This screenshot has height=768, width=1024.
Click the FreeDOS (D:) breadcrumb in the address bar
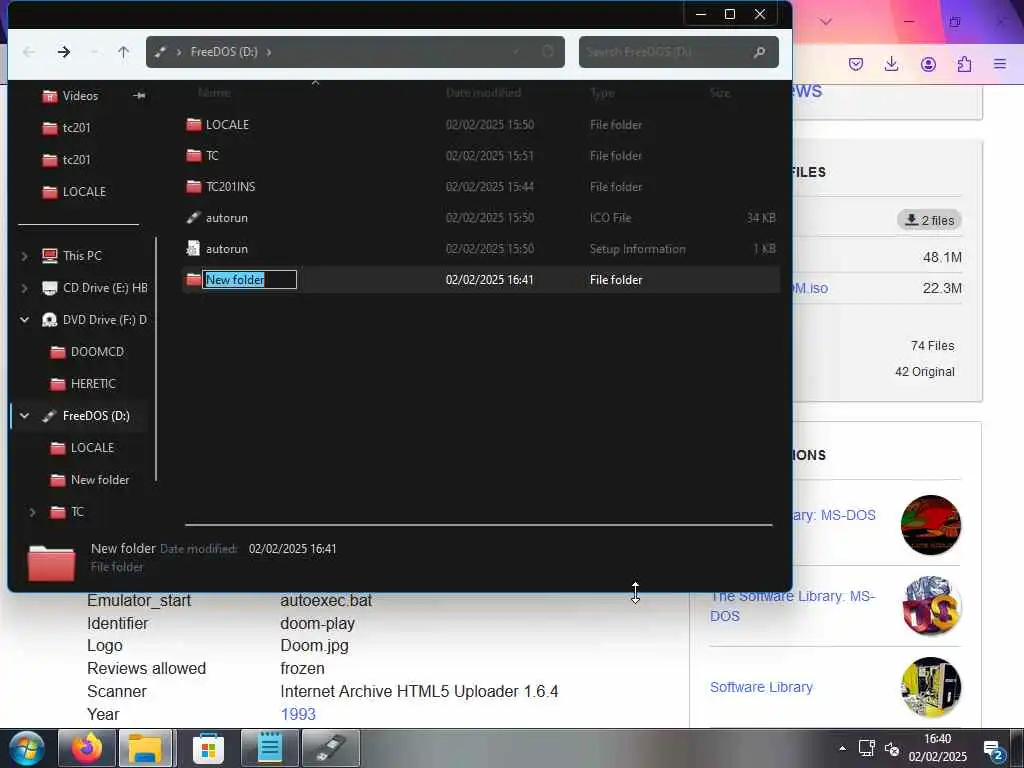click(224, 52)
